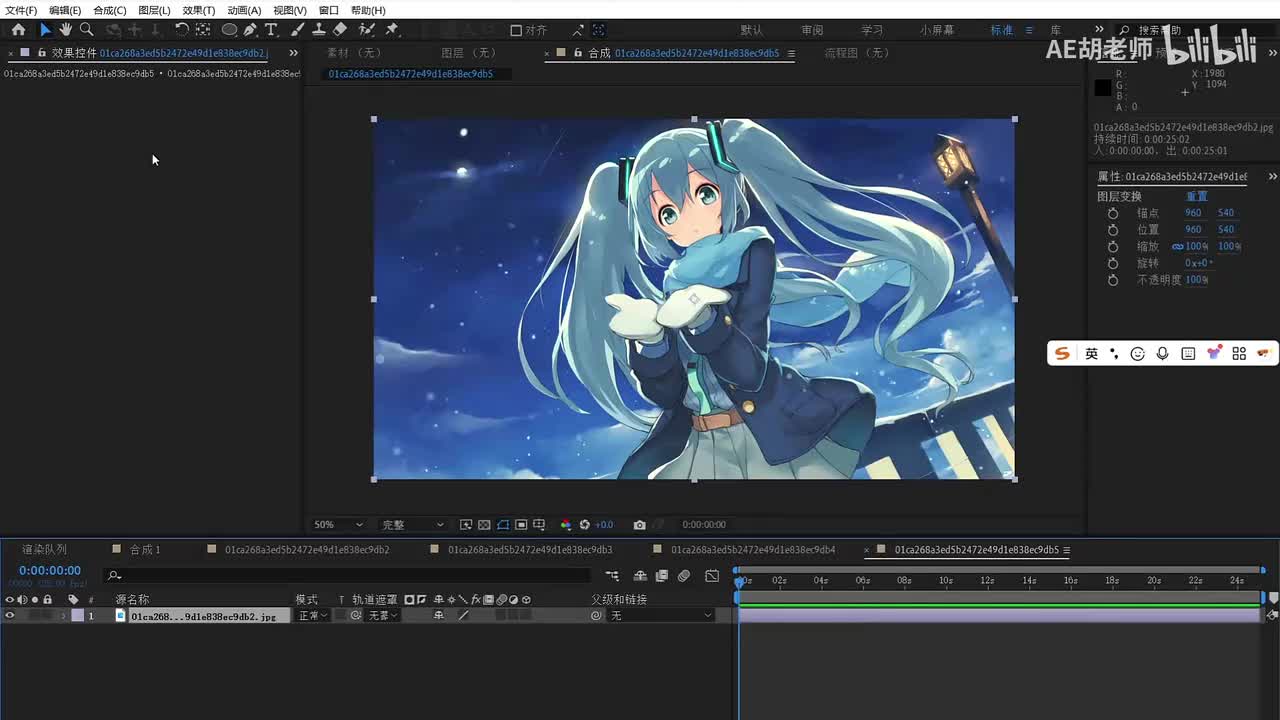Image resolution: width=1280 pixels, height=720 pixels.
Task: Open the parent link 无 dropdown
Action: coord(661,616)
